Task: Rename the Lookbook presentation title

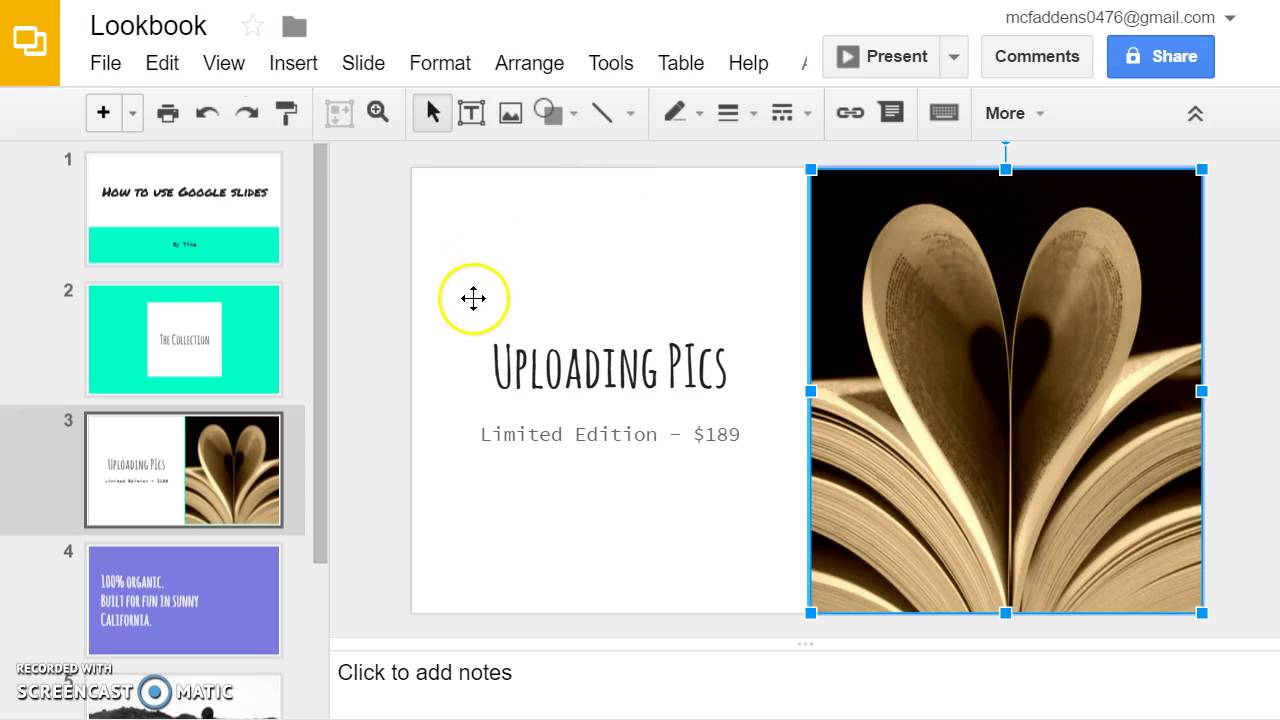Action: click(x=148, y=25)
